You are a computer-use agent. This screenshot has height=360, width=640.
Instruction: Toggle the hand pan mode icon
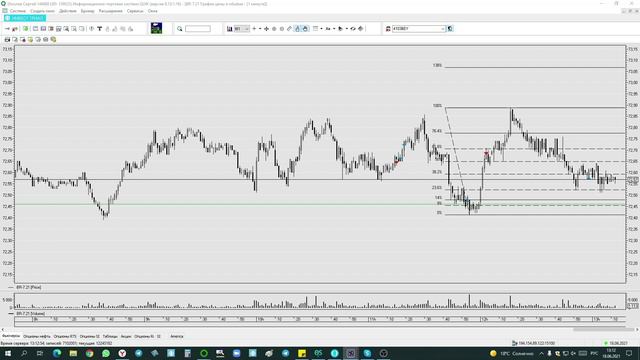[x=305, y=29]
